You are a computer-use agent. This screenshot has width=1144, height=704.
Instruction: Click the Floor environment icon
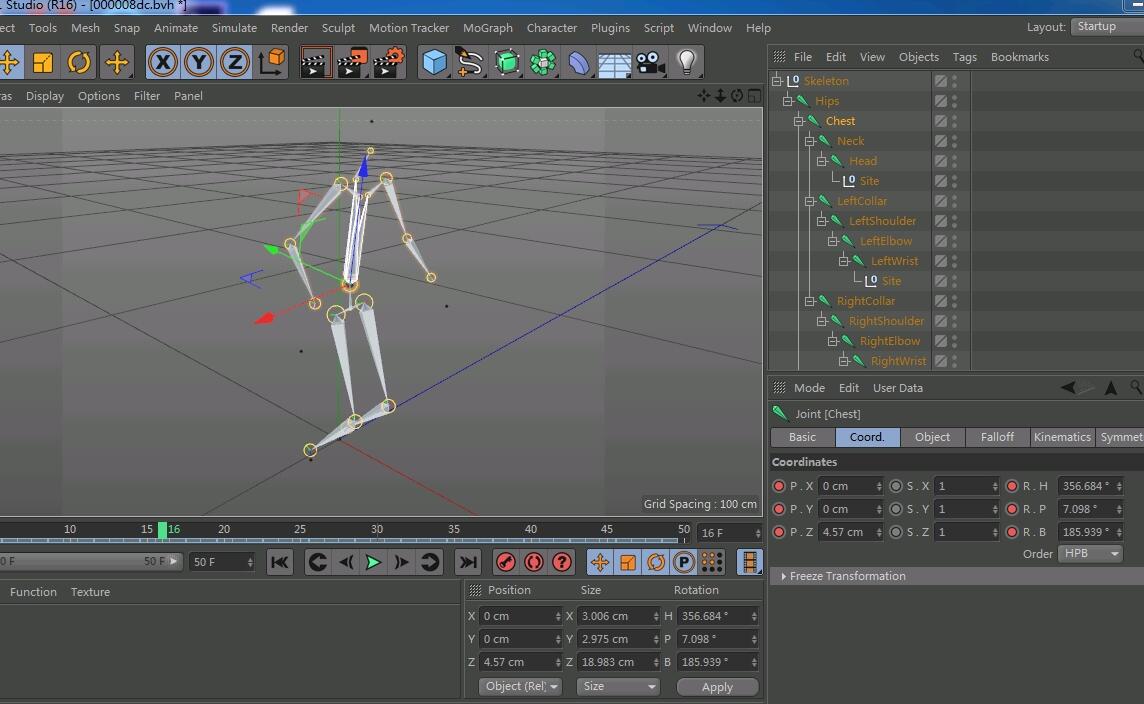614,63
